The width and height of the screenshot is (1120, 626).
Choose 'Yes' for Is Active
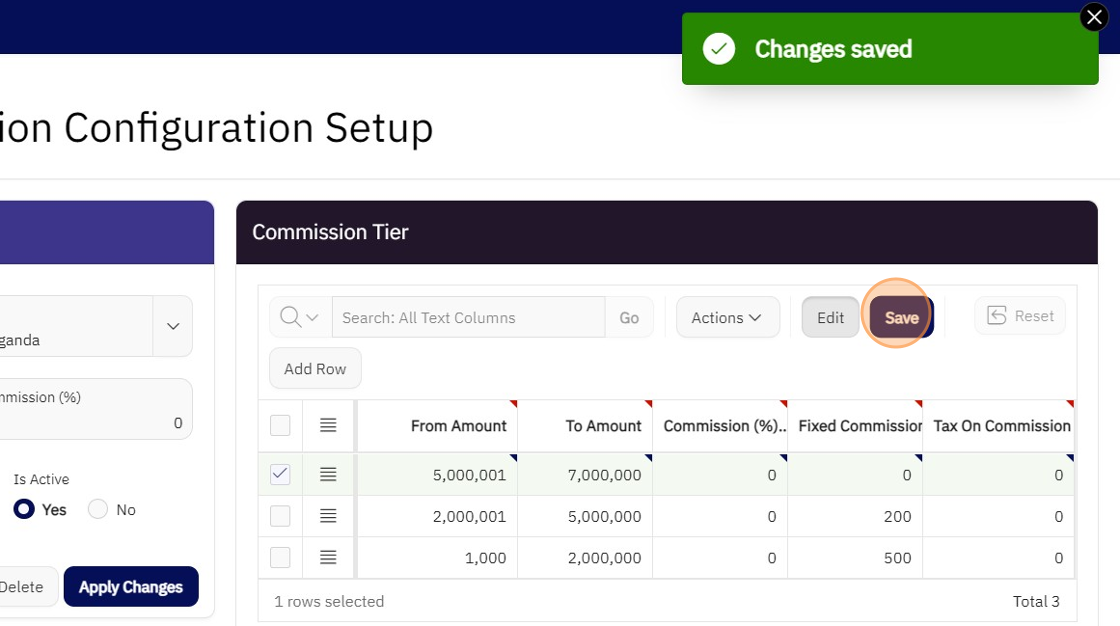pyautogui.click(x=24, y=510)
